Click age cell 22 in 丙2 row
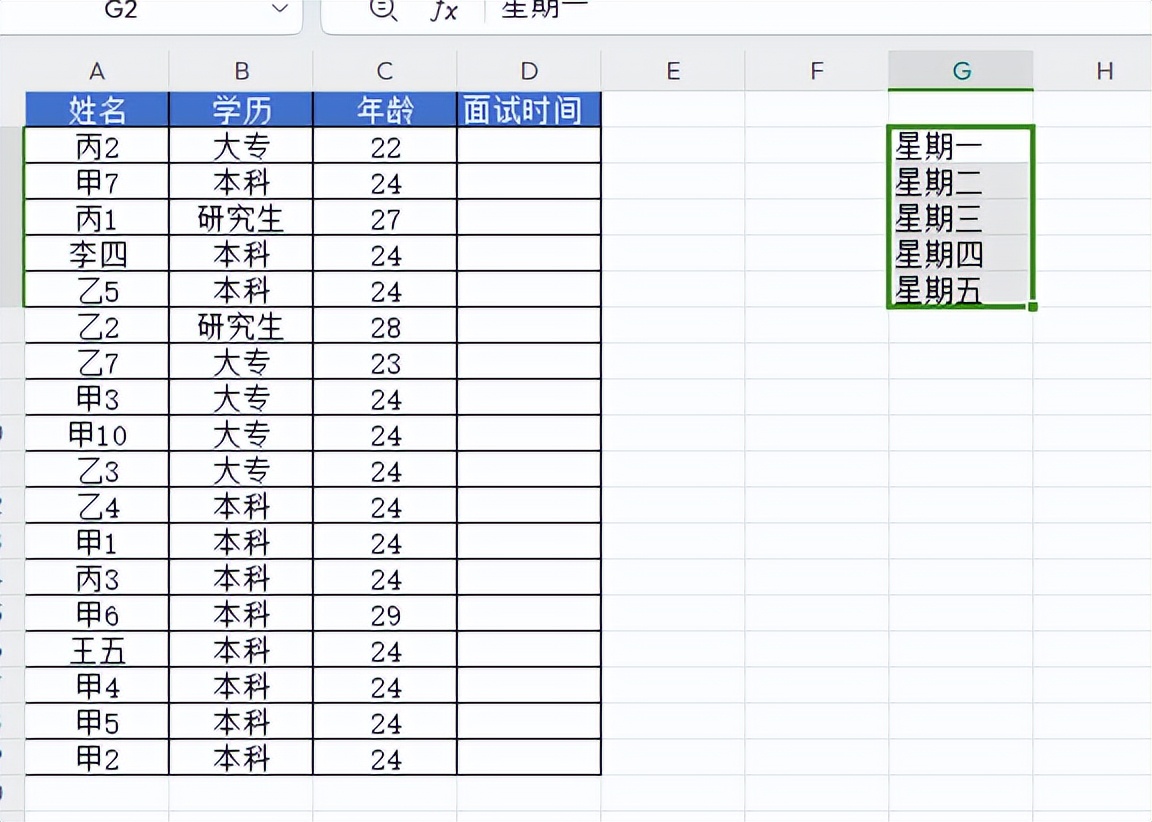 point(385,145)
